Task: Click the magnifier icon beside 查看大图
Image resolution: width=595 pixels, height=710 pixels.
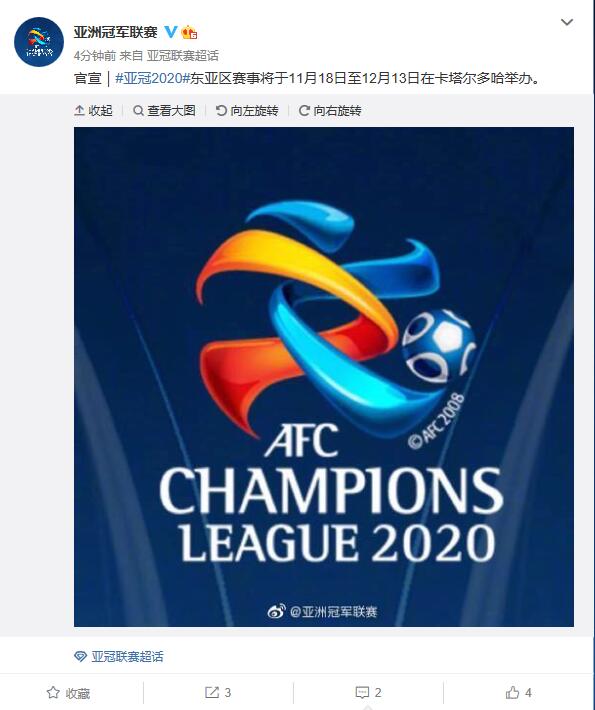Action: click(138, 110)
